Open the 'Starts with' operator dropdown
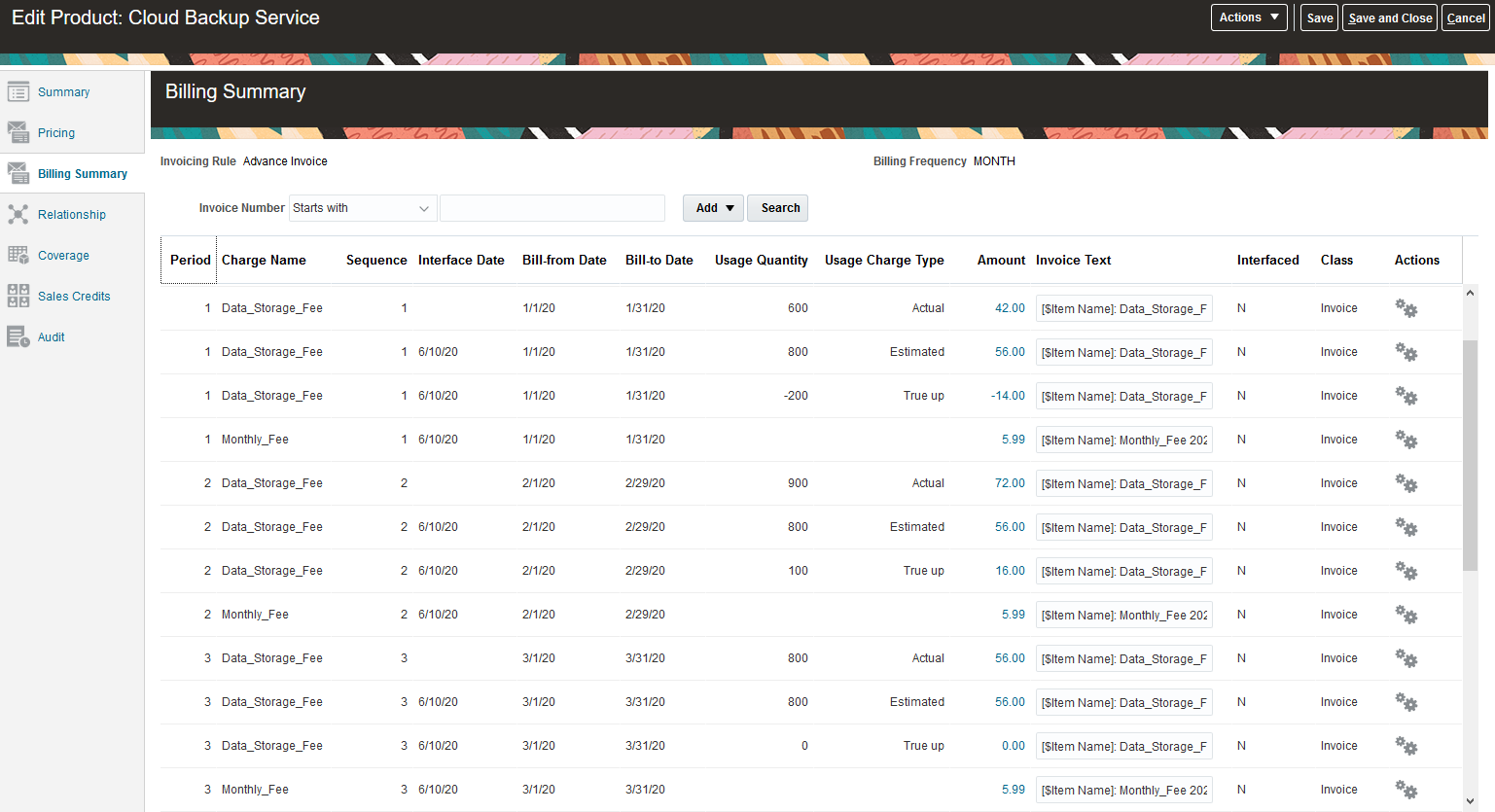 (363, 208)
